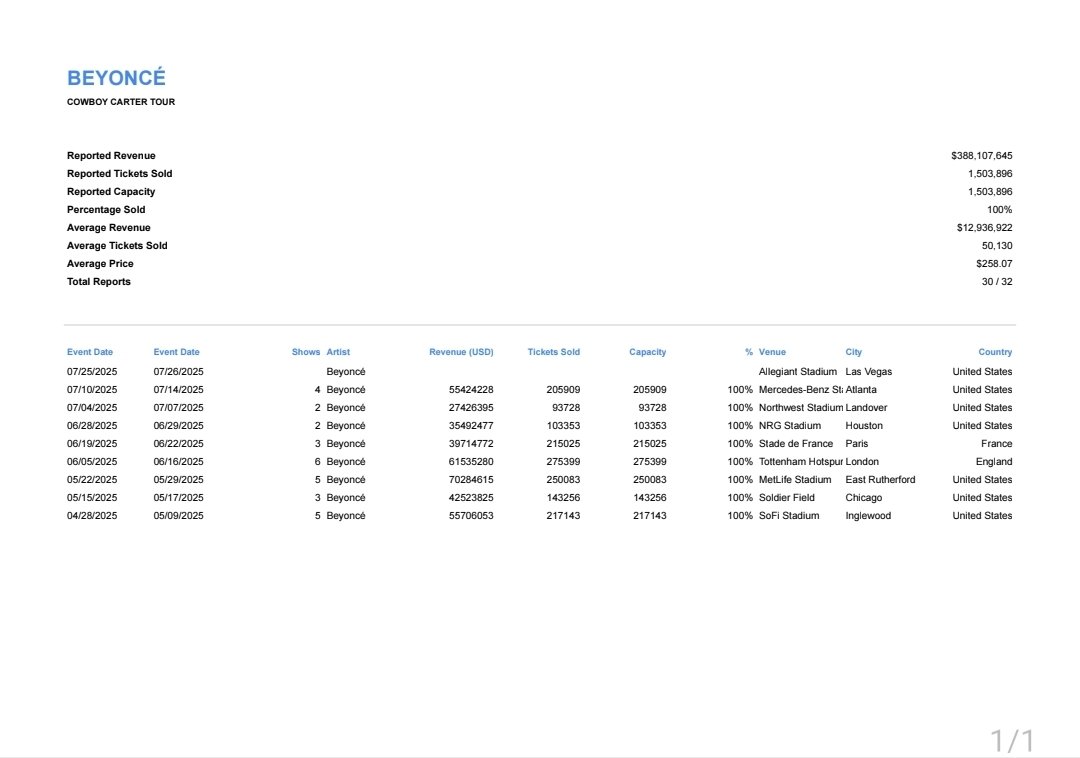Click the City column header

[x=853, y=352]
